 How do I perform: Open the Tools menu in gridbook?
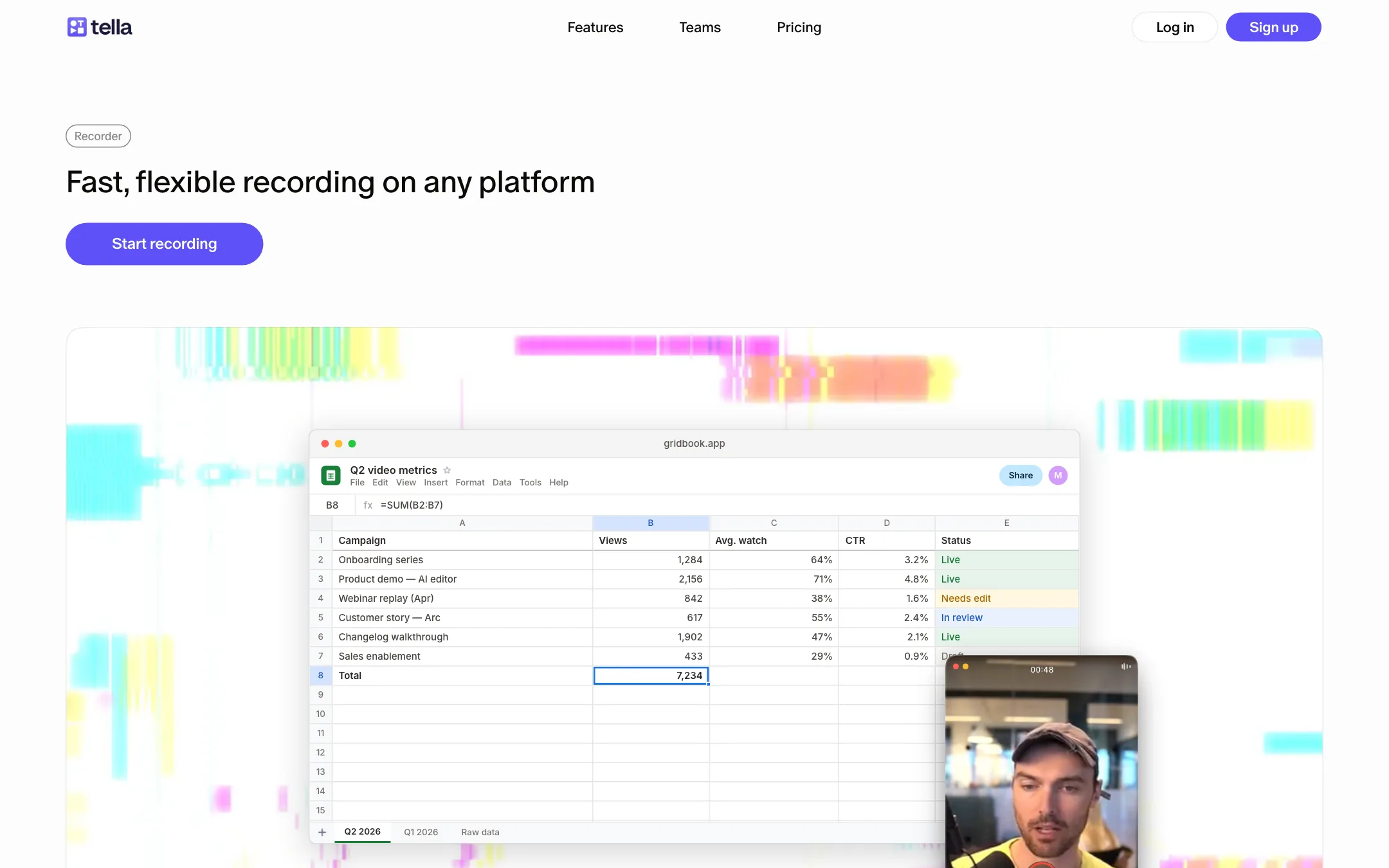(531, 482)
